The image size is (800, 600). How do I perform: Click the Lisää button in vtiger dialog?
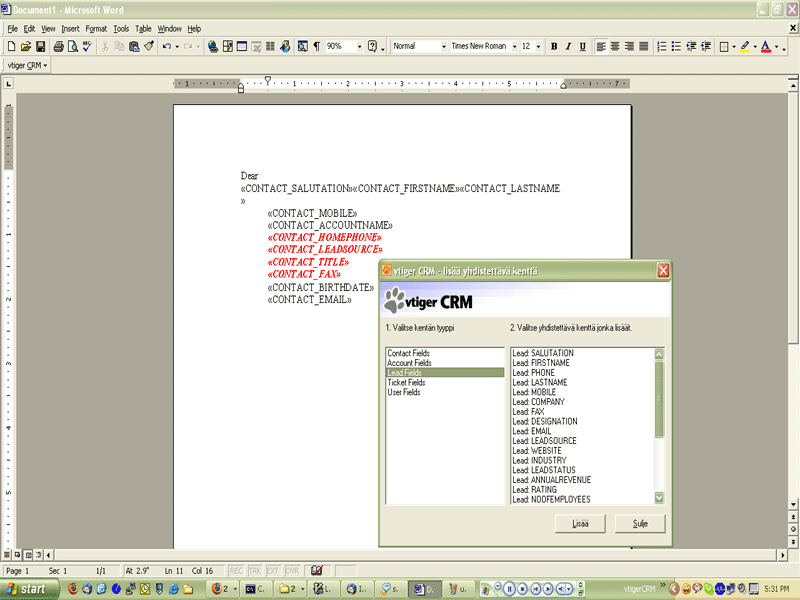[580, 523]
